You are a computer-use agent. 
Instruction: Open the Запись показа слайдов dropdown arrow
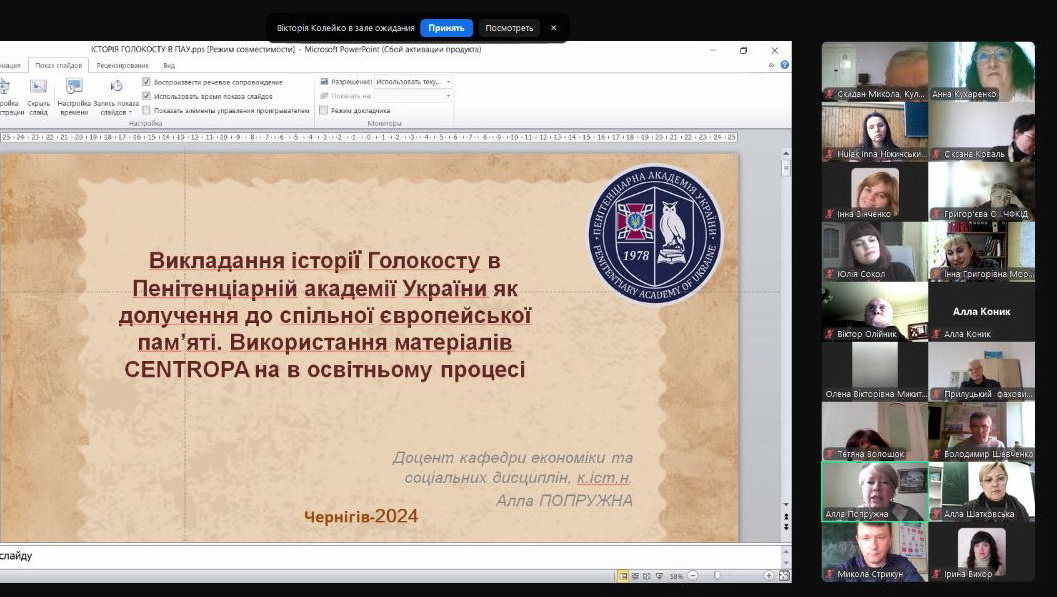coord(130,113)
